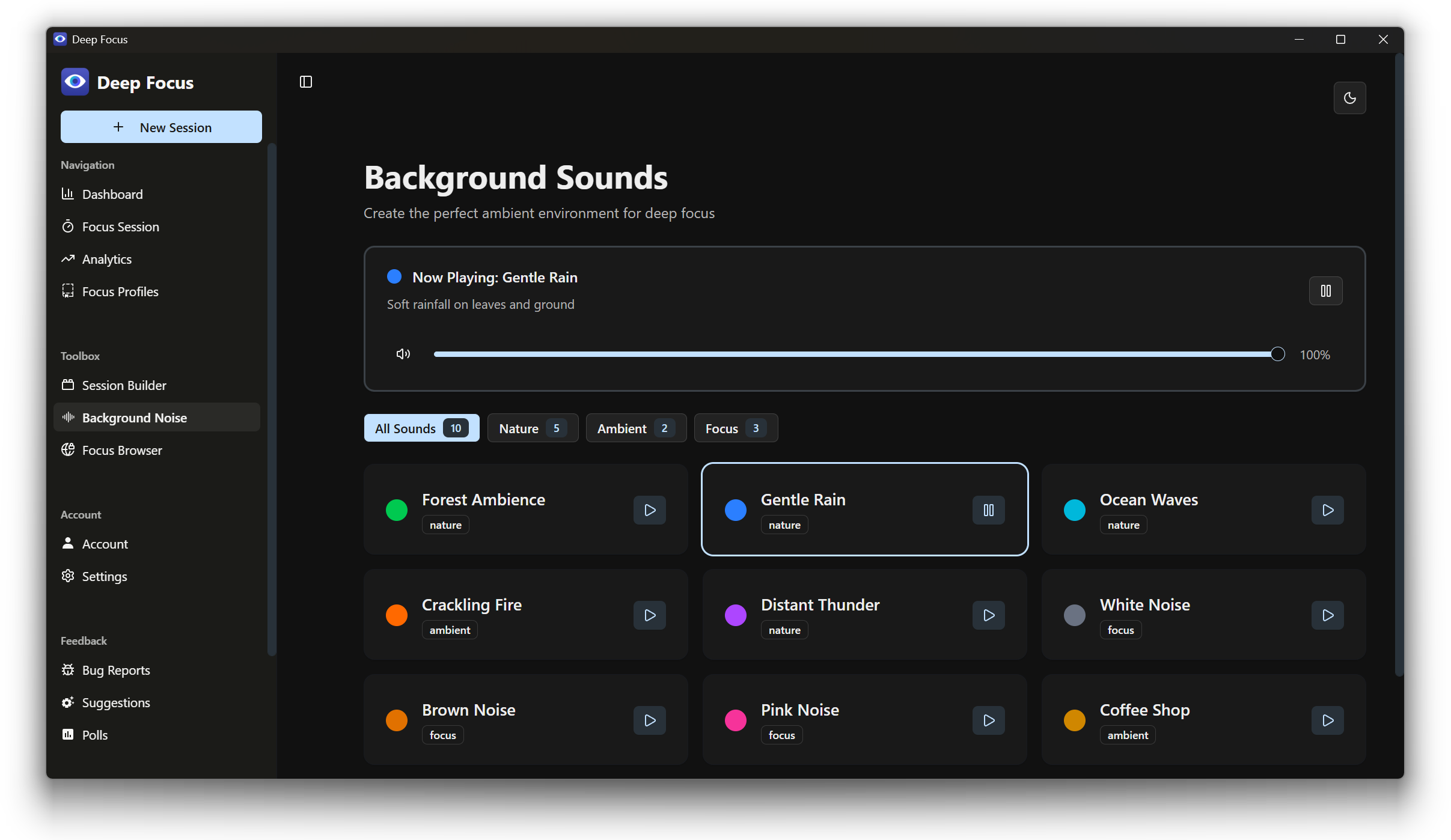
Task: Play the Coffee Shop sound
Action: pyautogui.click(x=1328, y=720)
